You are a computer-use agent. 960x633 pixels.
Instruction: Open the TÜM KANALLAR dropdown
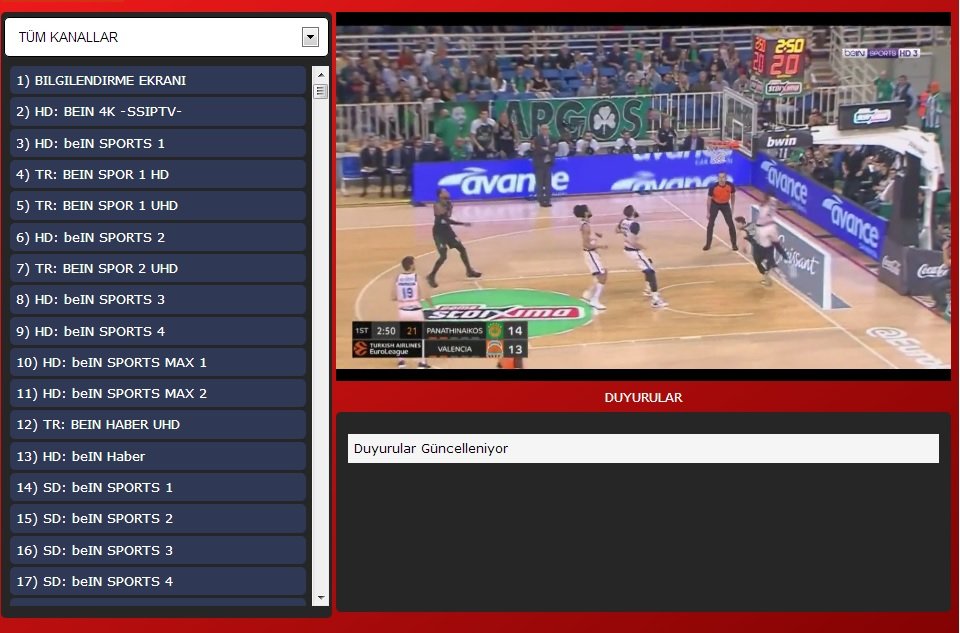pyautogui.click(x=166, y=37)
